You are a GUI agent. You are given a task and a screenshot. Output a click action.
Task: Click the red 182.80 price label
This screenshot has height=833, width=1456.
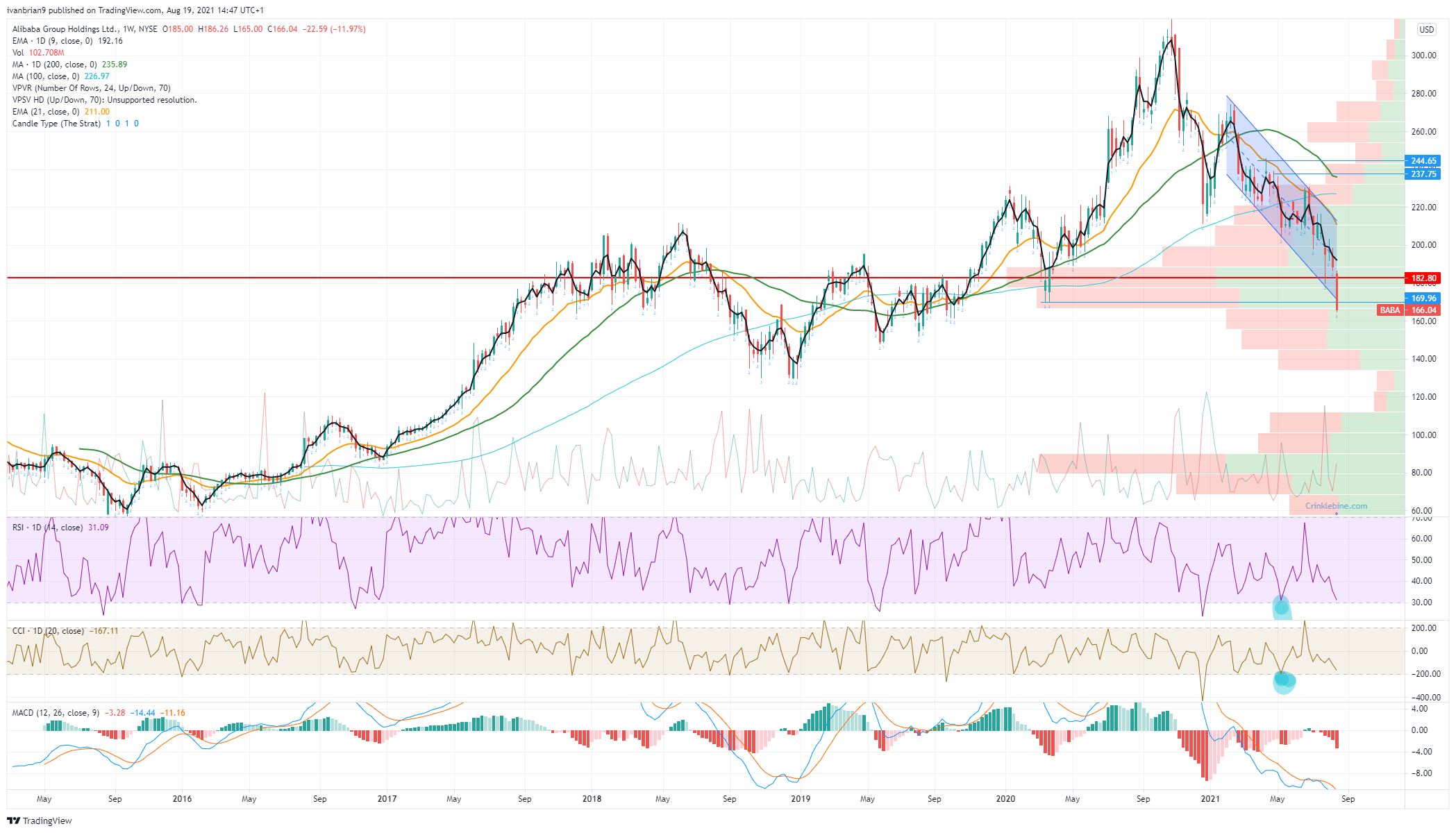tap(1422, 278)
